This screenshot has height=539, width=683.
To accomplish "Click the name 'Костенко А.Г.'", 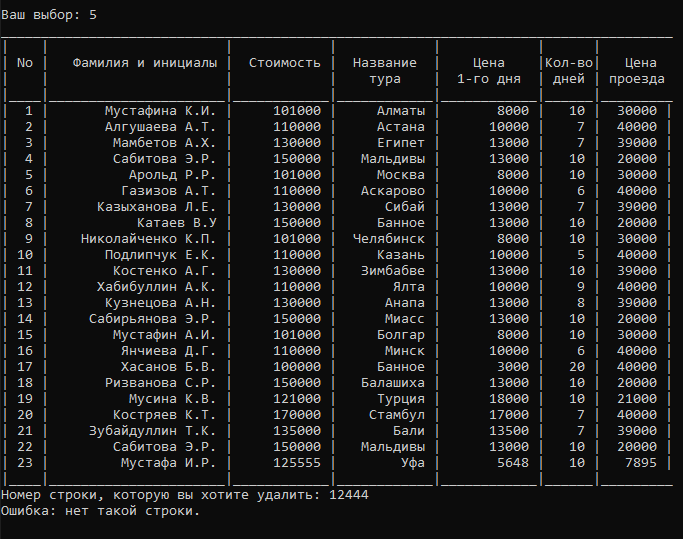I will (164, 271).
